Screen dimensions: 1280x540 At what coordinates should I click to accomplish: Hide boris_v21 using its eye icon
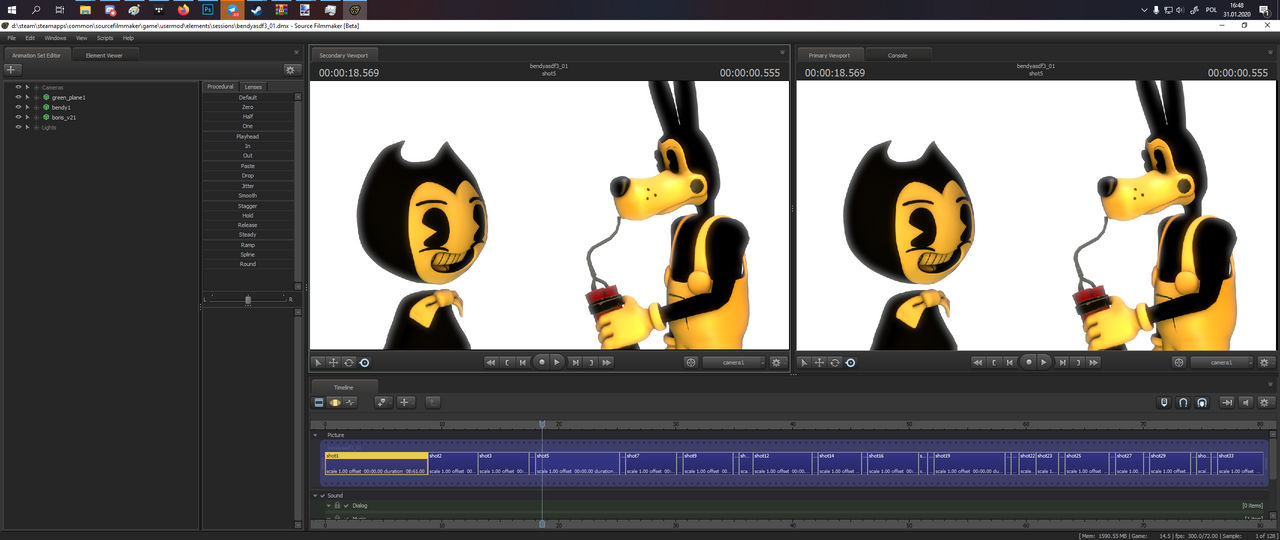18,117
